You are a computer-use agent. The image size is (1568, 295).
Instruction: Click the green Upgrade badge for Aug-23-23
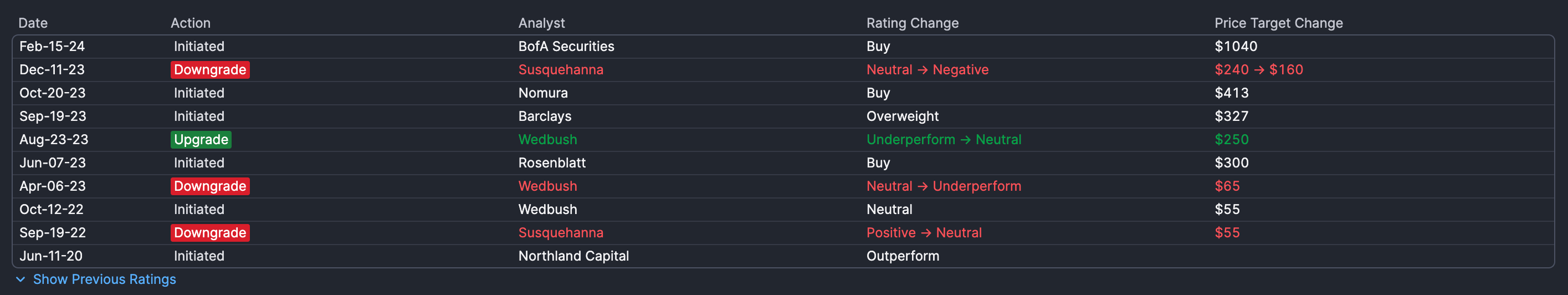pos(201,140)
